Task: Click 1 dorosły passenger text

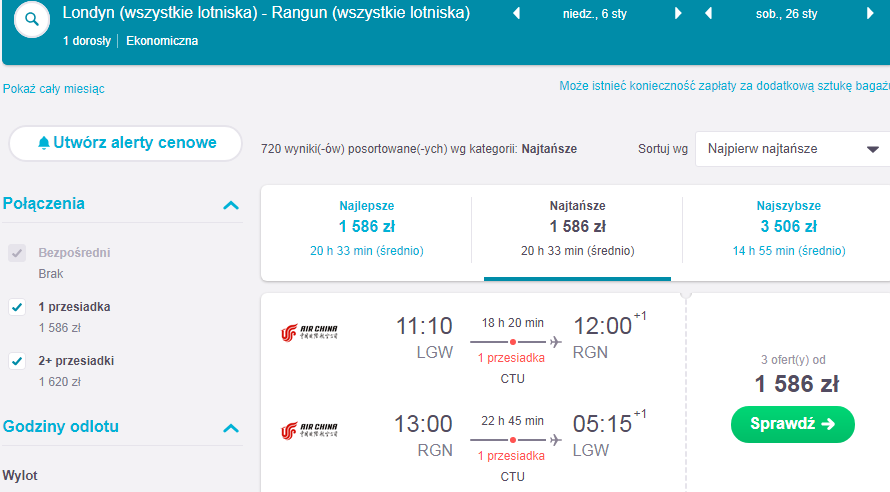Action: coord(87,41)
